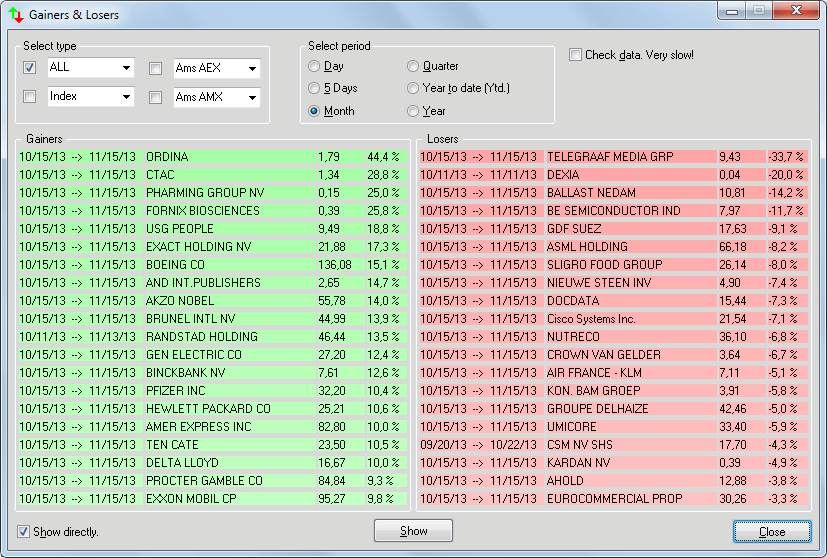Click DEXIA in the Losers list

[x=614, y=175]
